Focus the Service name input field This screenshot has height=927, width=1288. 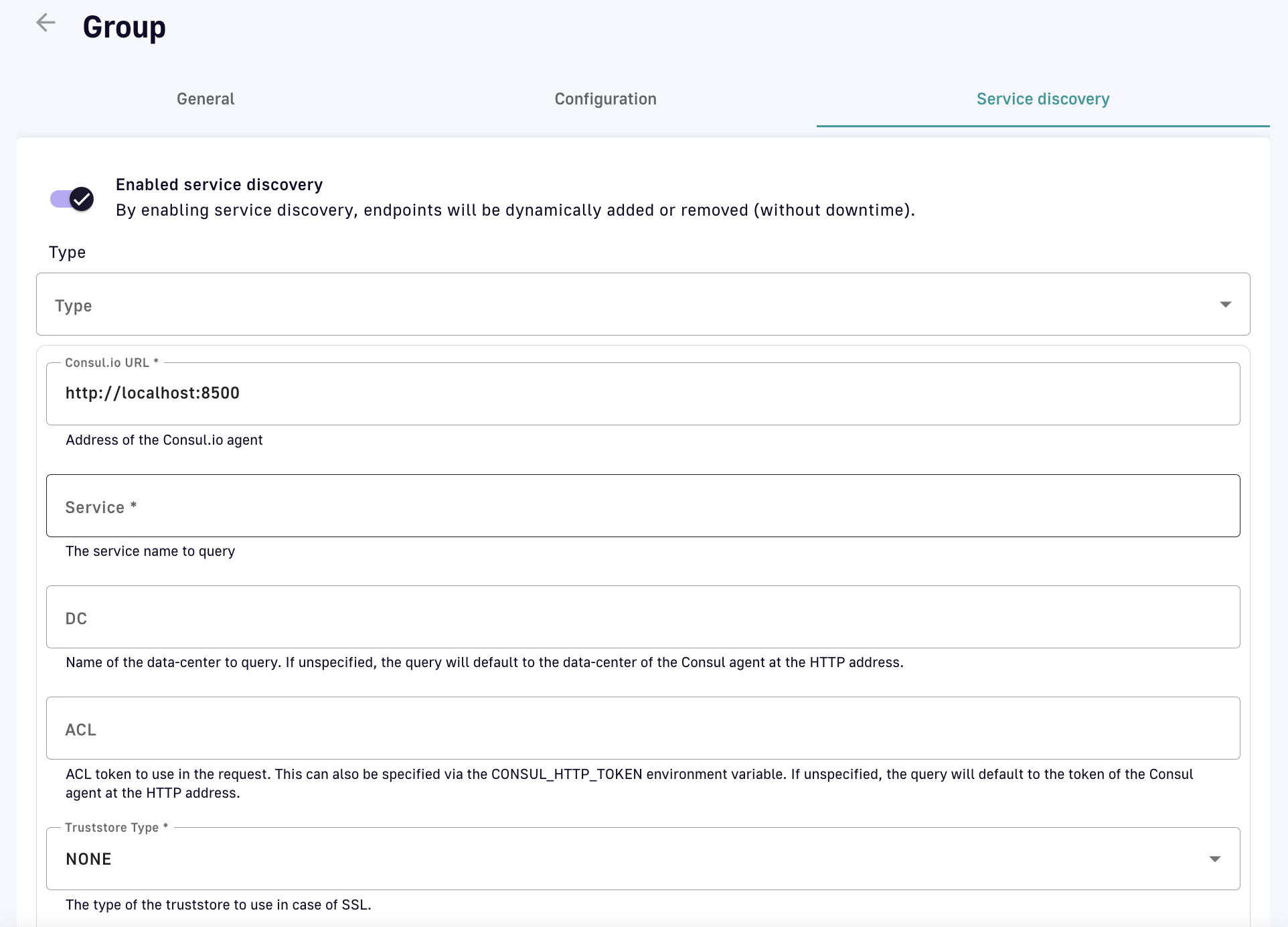coord(643,506)
